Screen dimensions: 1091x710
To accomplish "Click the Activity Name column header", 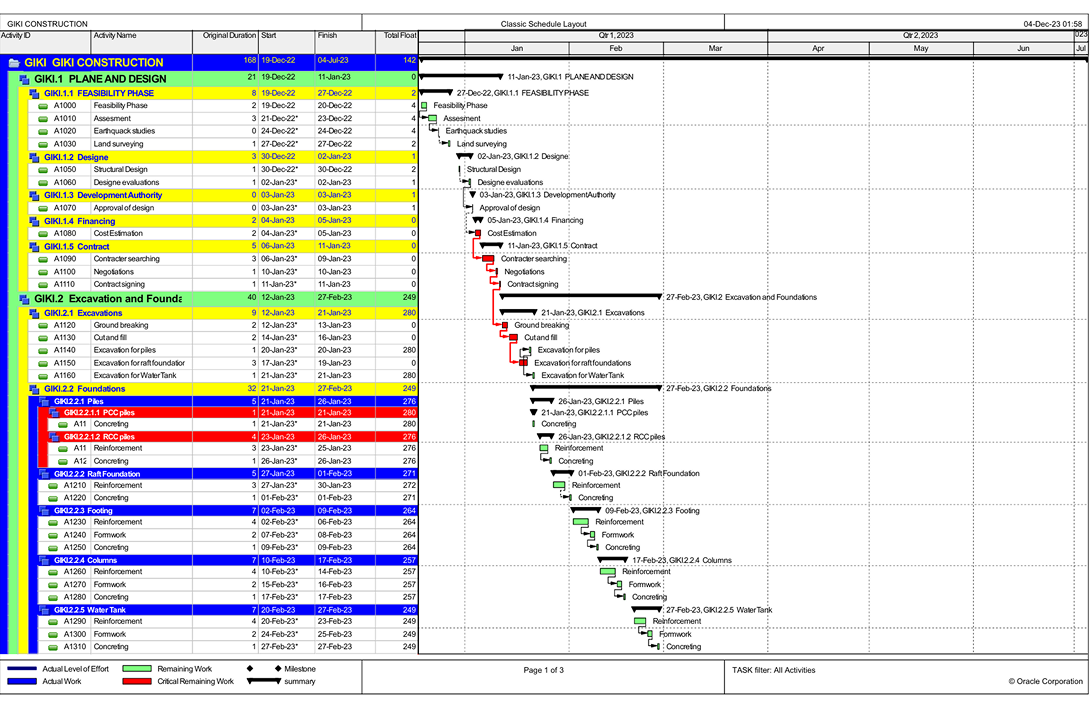I will point(115,35).
